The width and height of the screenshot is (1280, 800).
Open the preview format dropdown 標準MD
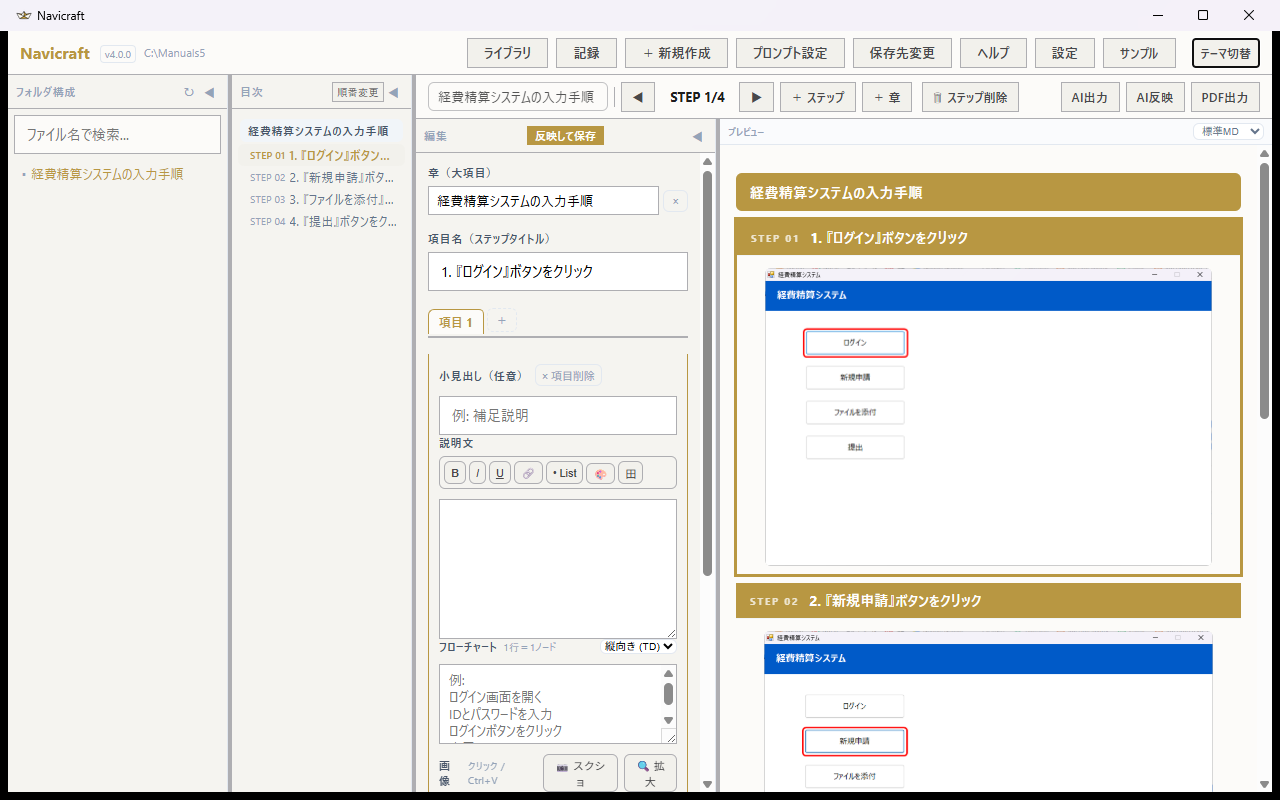click(1228, 132)
